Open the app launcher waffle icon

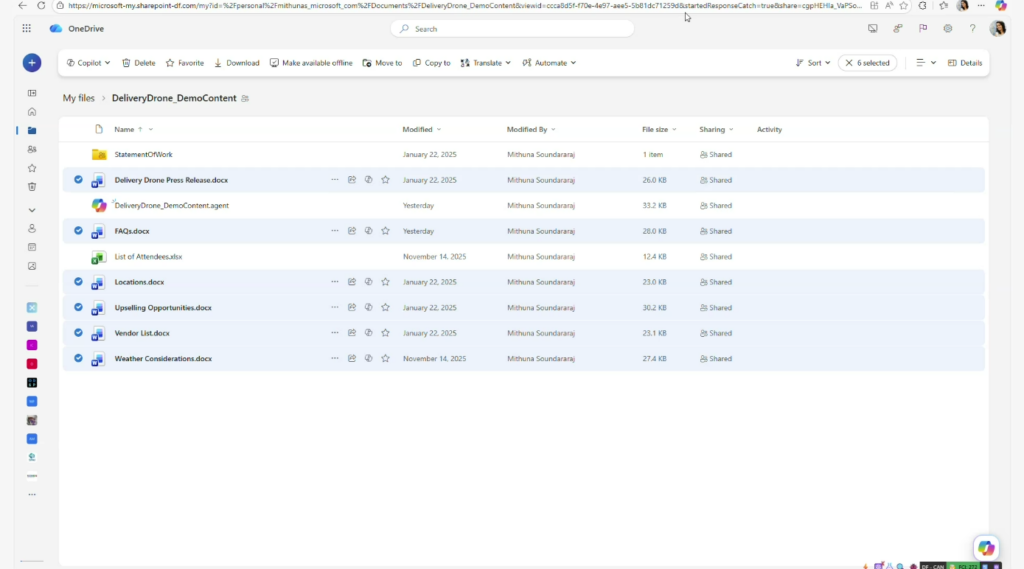26,29
